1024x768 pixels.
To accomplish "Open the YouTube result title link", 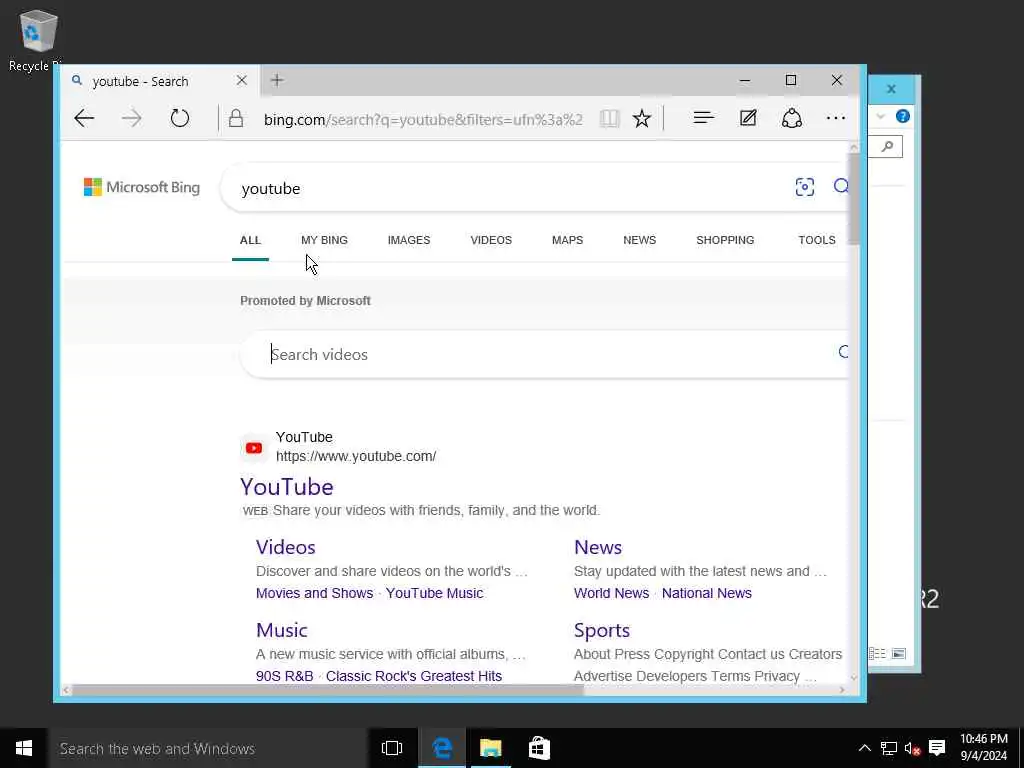I will [x=287, y=487].
